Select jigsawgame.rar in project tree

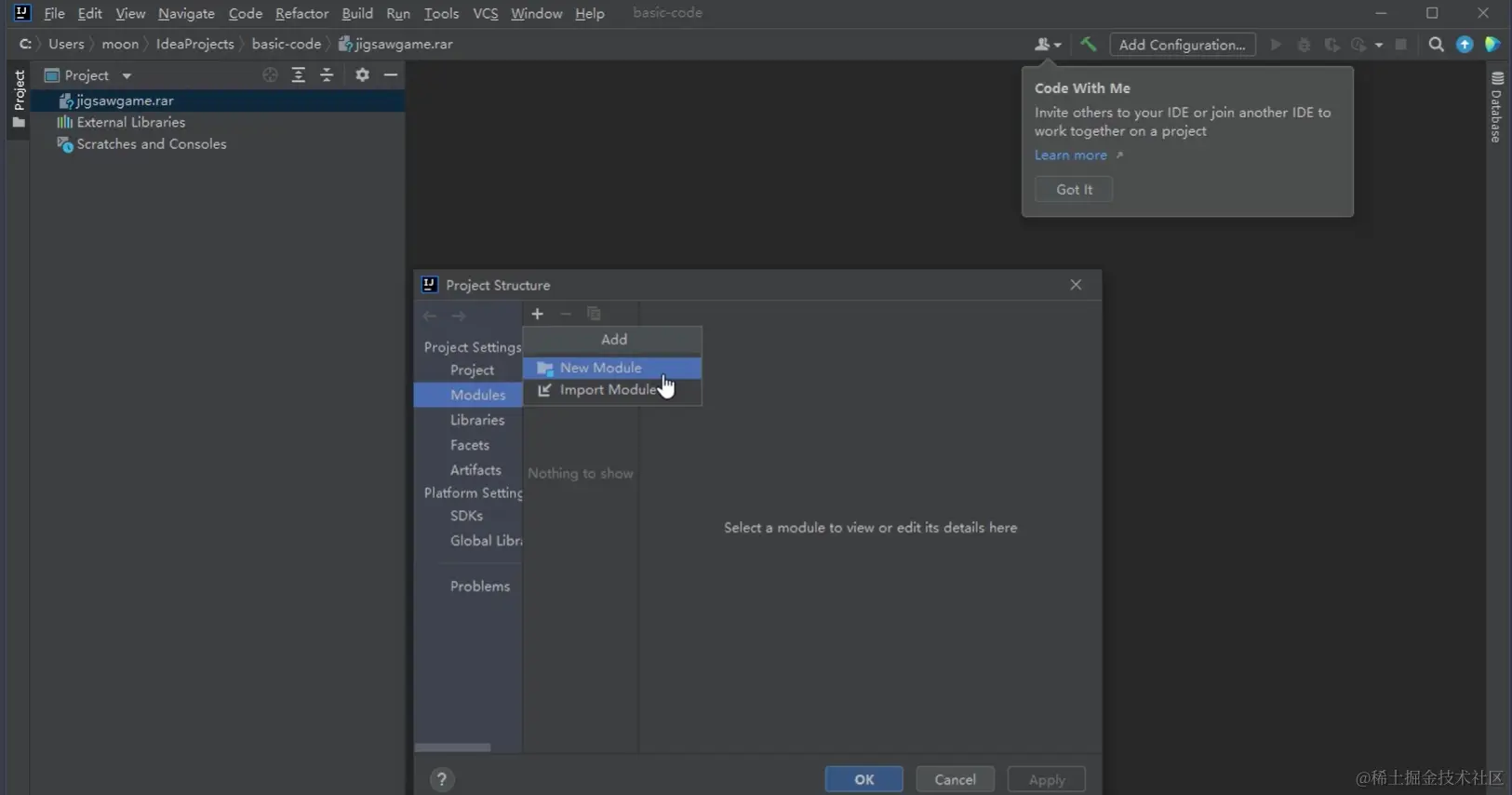pos(218,101)
